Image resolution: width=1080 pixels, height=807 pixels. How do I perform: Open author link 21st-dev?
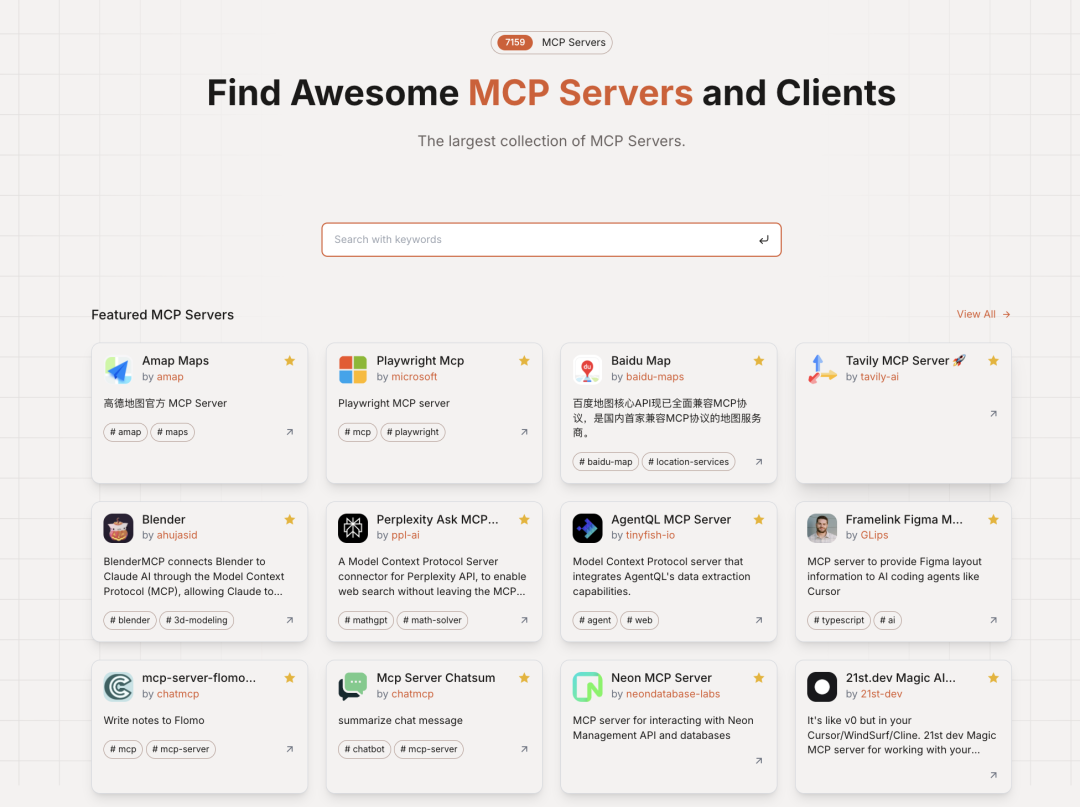(881, 694)
